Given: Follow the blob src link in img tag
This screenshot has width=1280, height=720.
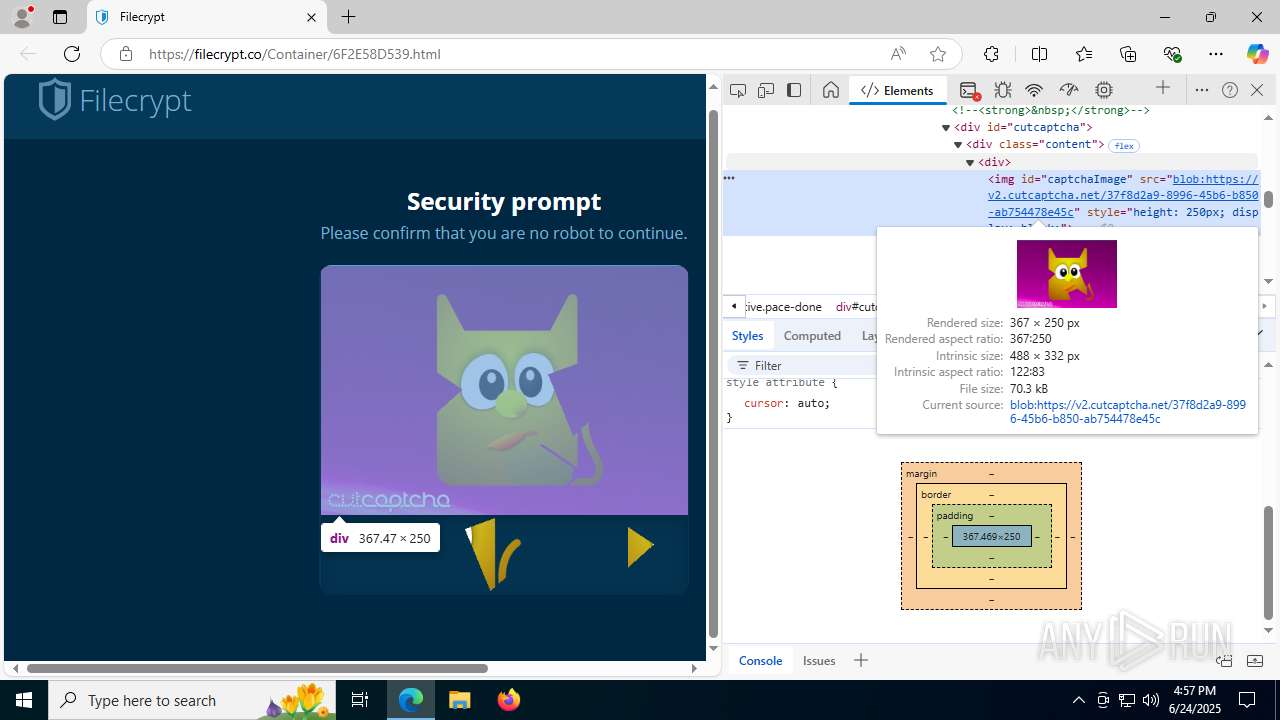Looking at the screenshot, I should click(1123, 195).
